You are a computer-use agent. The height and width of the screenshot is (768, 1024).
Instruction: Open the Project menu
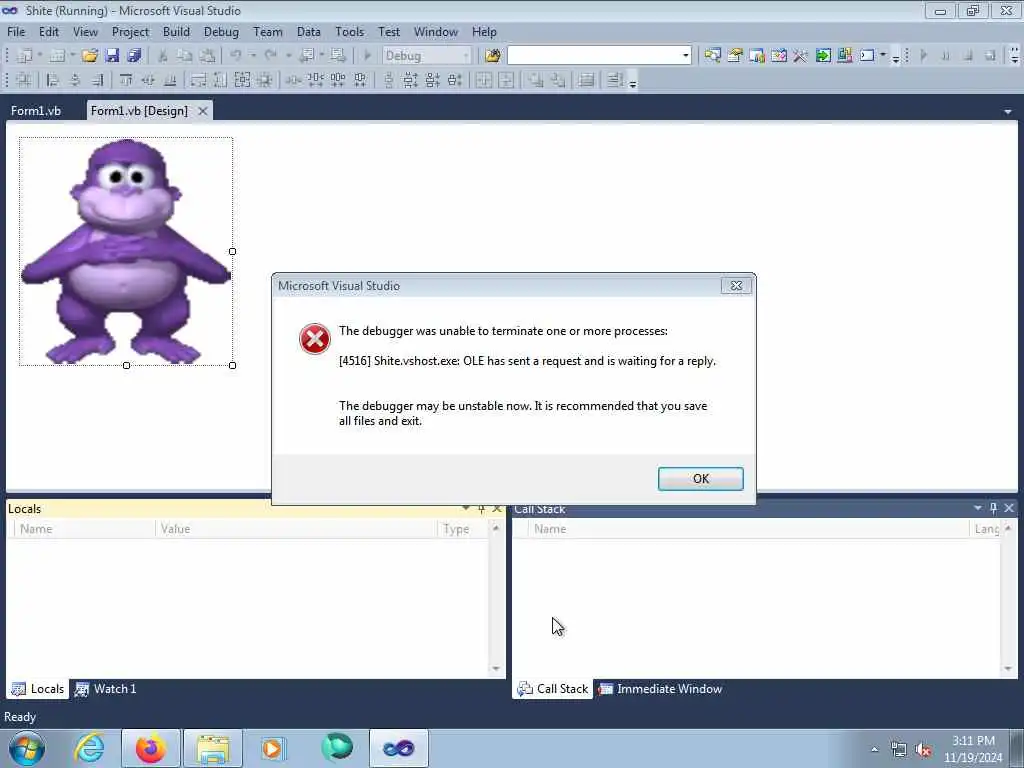point(130,32)
